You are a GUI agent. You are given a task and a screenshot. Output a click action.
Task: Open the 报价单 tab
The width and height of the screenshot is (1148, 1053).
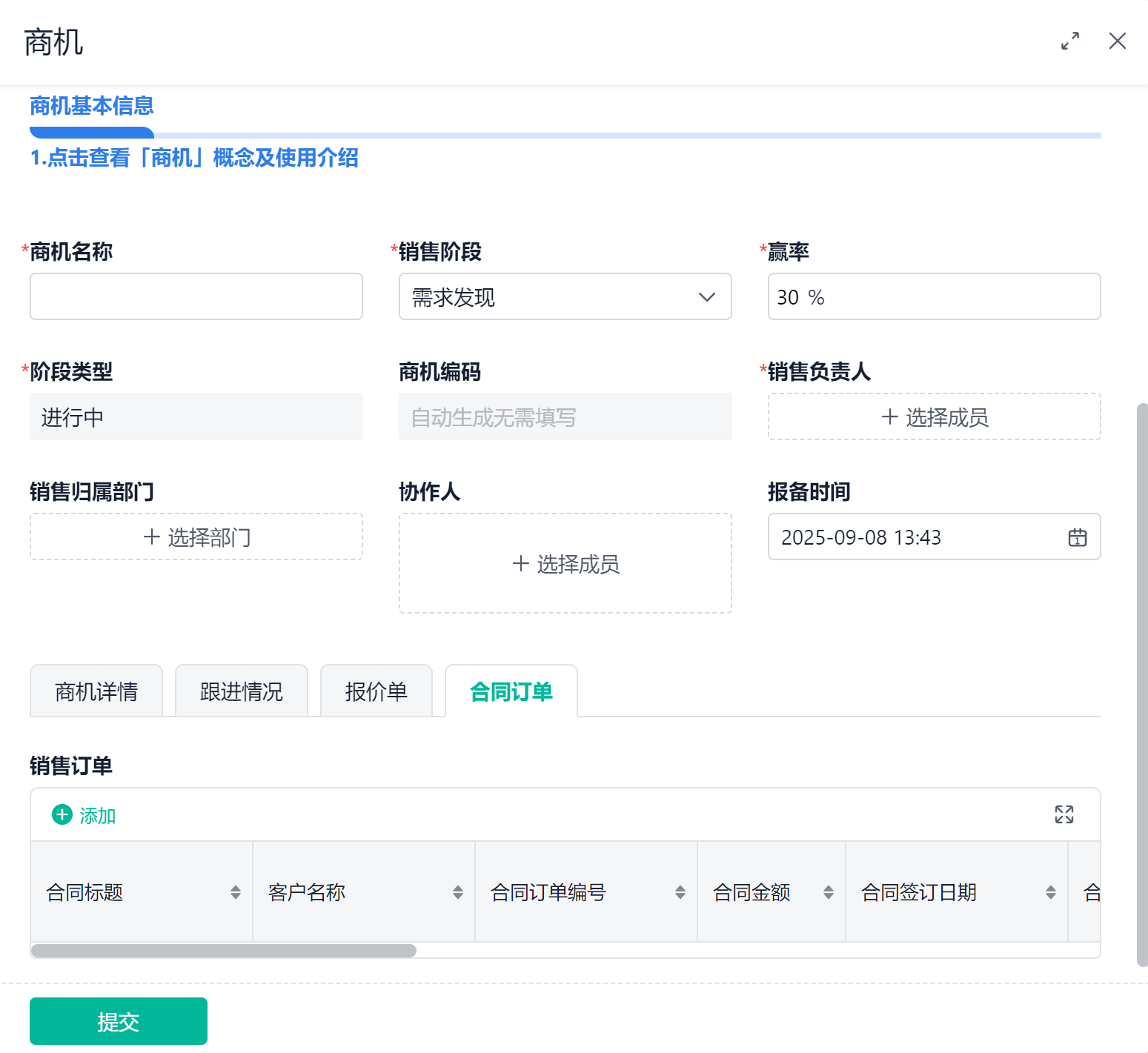pyautogui.click(x=376, y=691)
